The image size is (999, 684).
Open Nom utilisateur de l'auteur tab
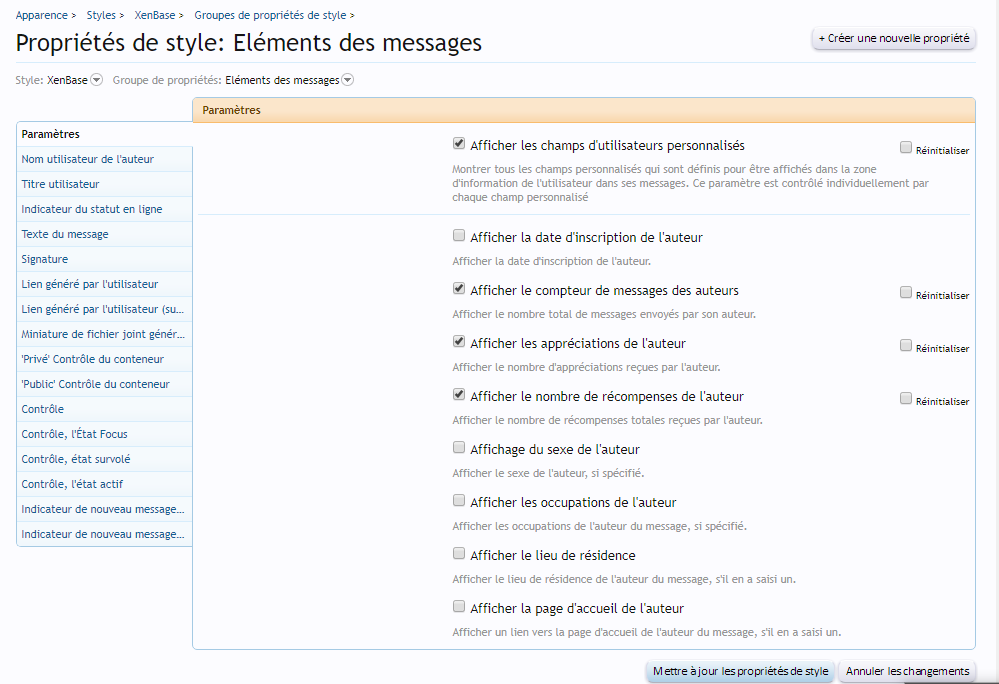[x=87, y=159]
